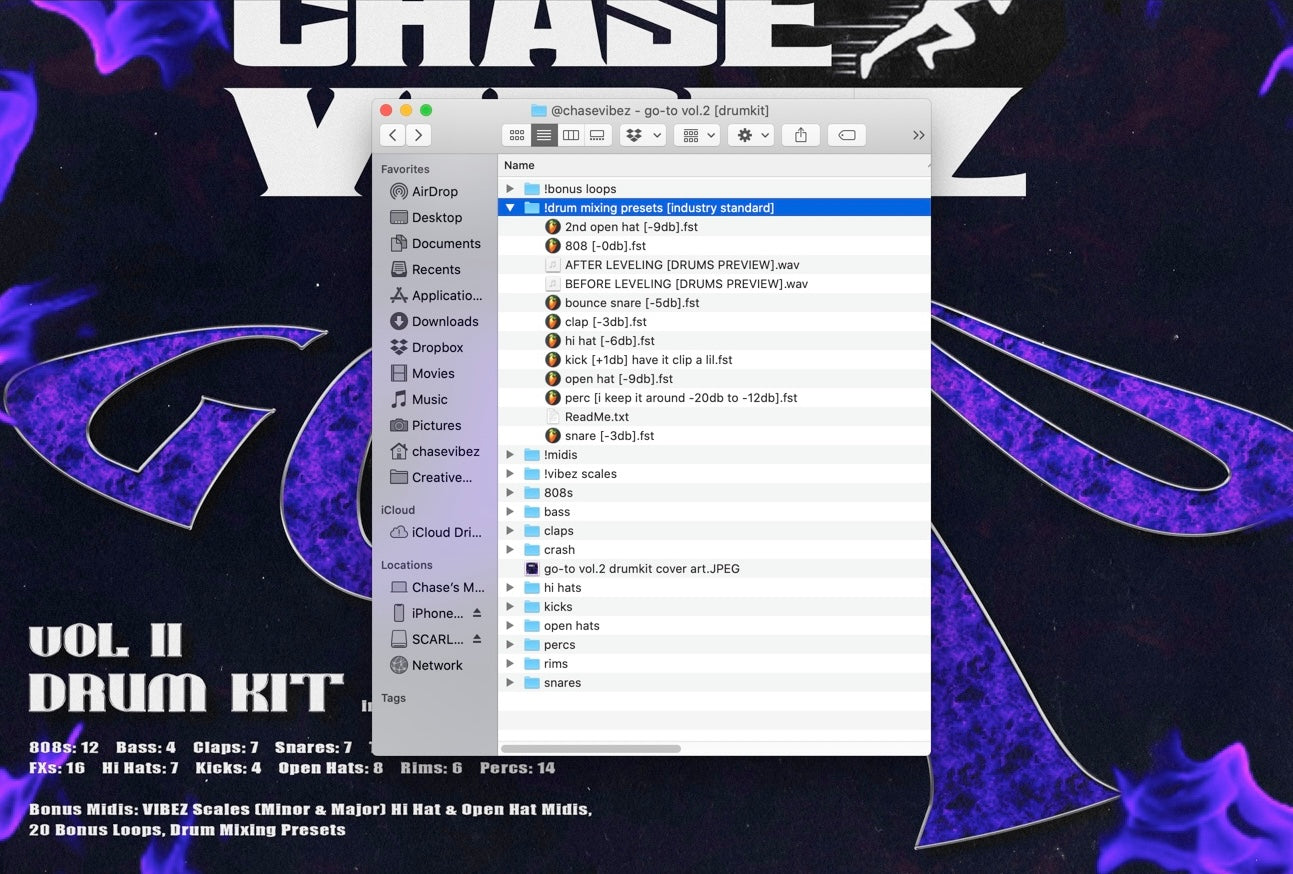Open the Dropbox toolbar dropdown

click(643, 135)
